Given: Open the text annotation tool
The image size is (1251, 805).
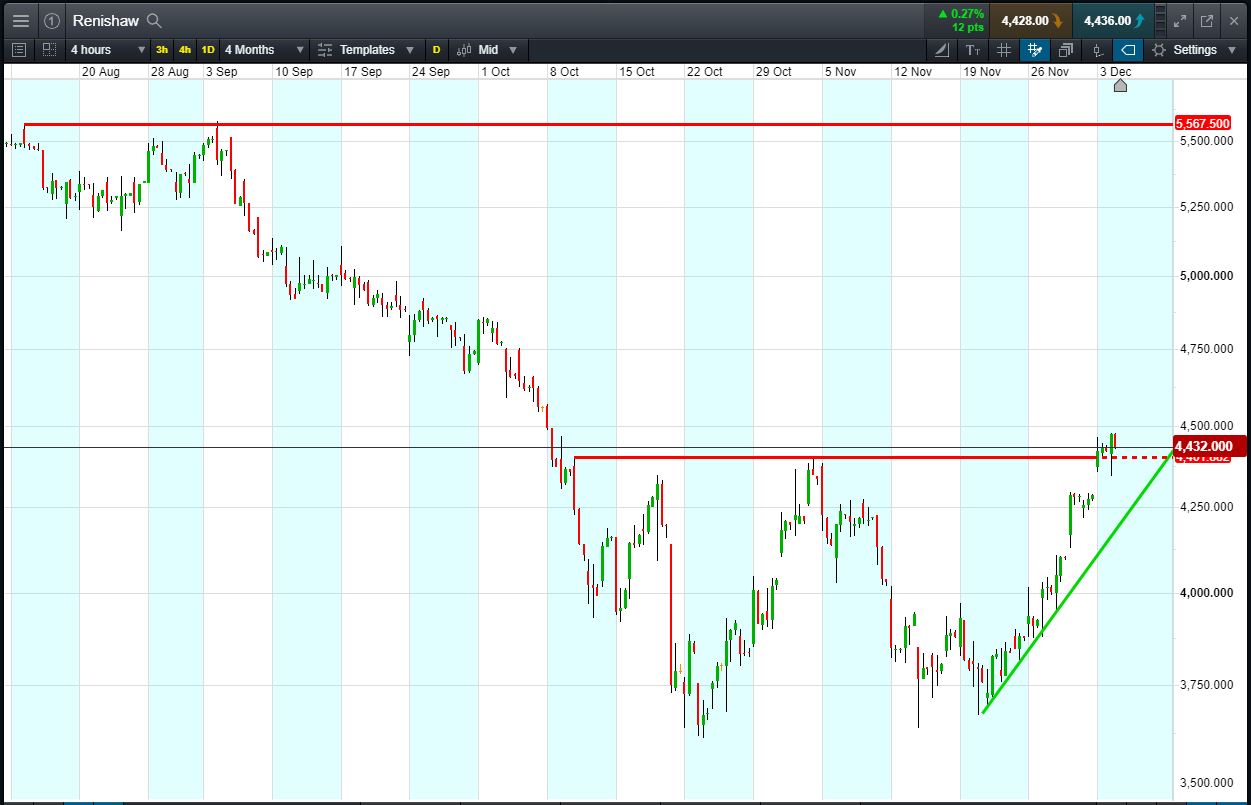Looking at the screenshot, I should (x=973, y=49).
